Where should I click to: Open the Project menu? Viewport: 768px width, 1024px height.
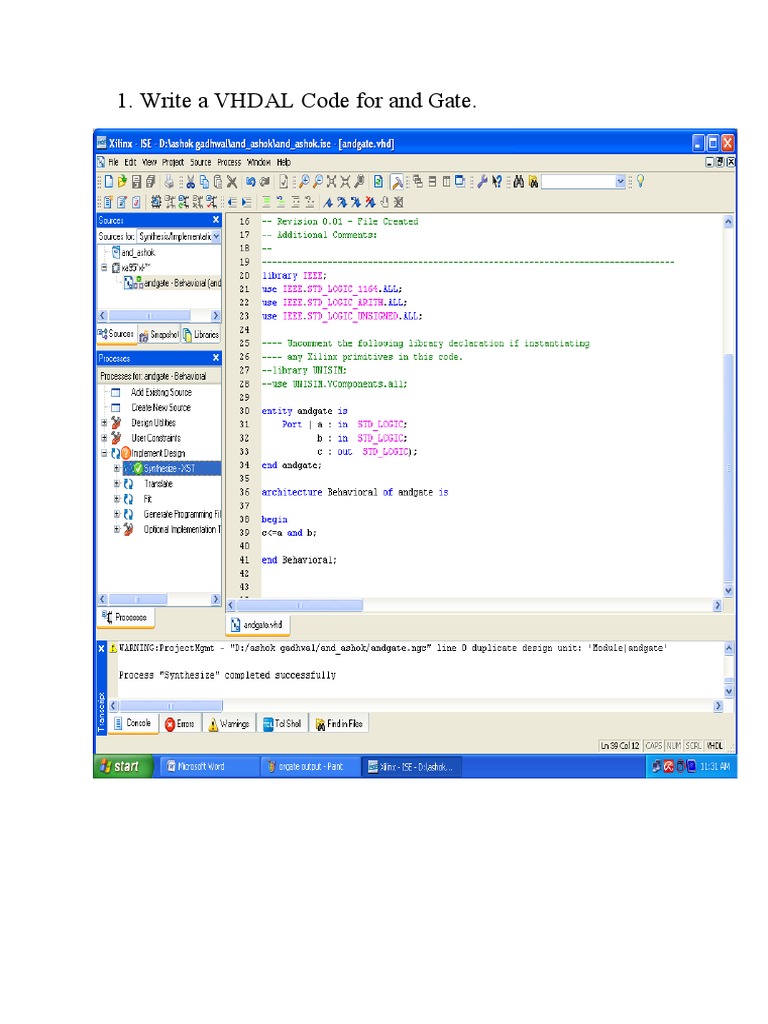click(172, 162)
